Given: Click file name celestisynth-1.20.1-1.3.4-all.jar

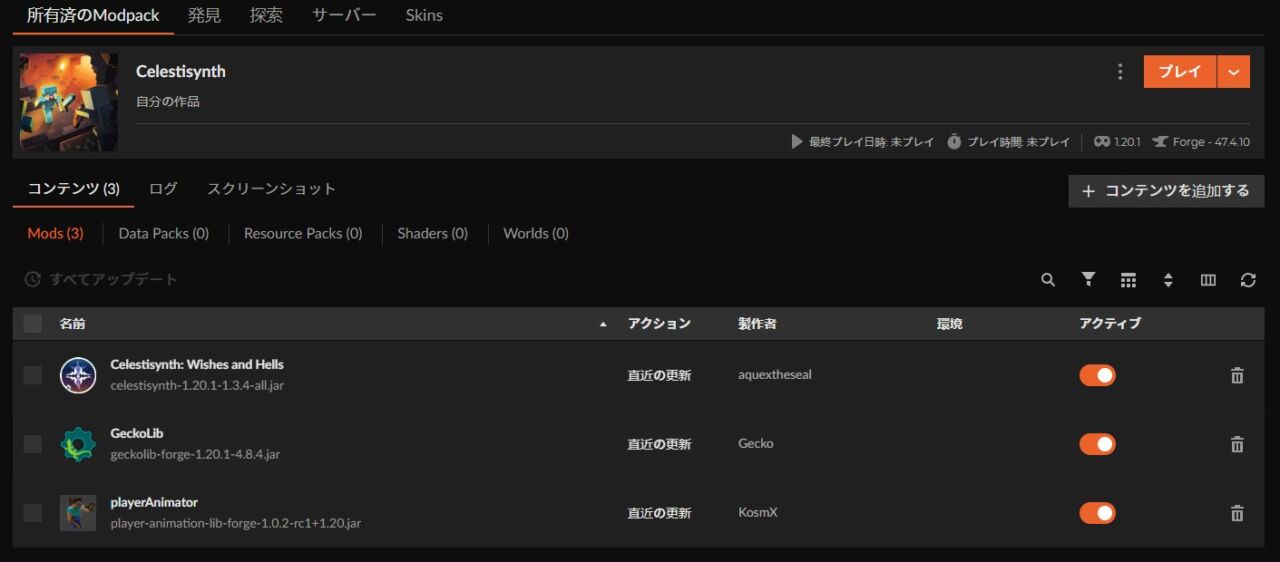Looking at the screenshot, I should (197, 386).
